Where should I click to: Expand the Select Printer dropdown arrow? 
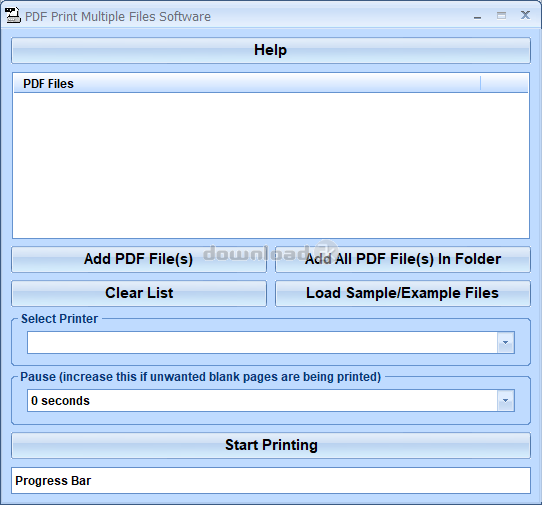[x=505, y=343]
